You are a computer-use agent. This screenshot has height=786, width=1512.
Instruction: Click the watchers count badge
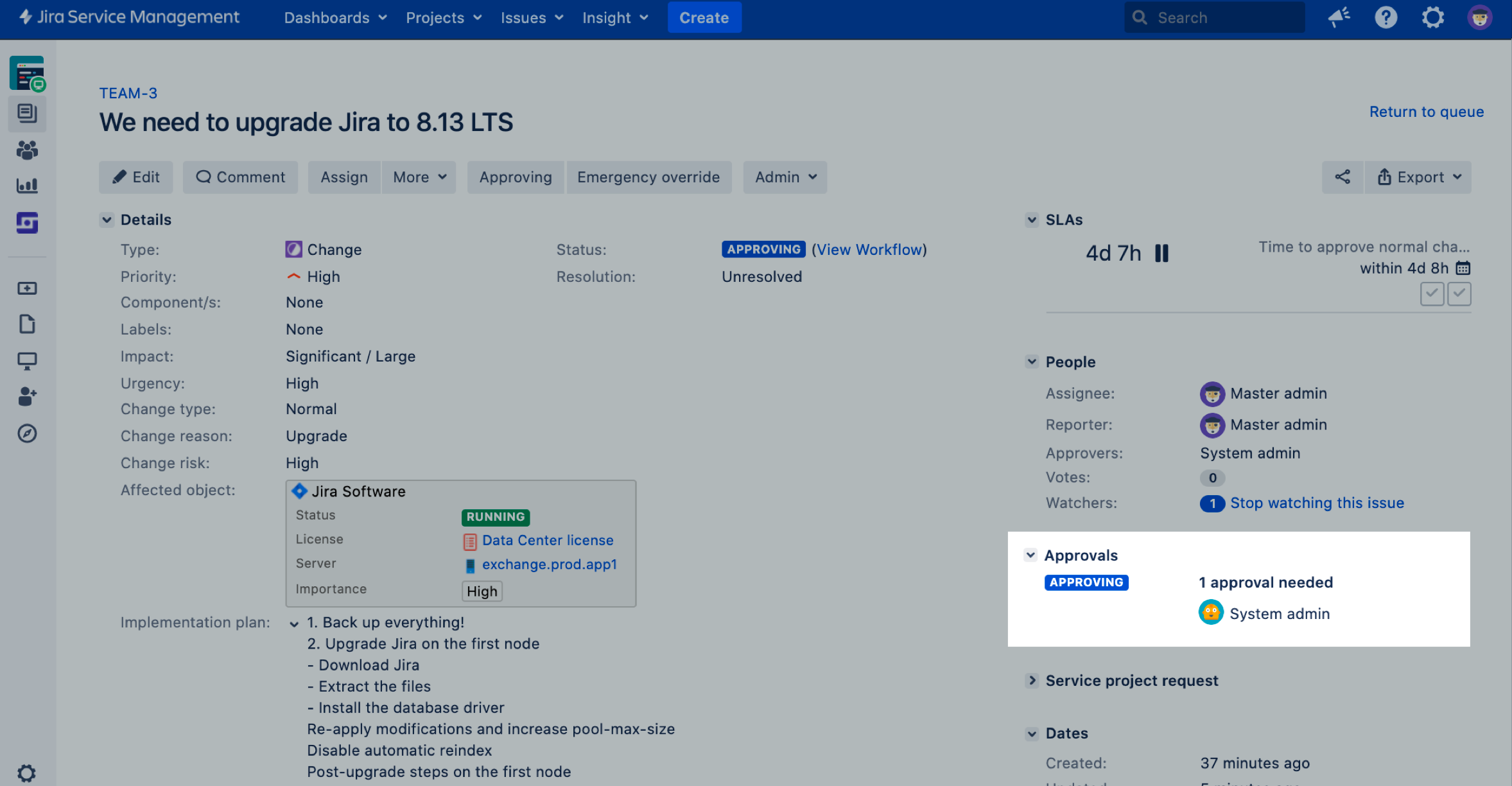click(1212, 503)
